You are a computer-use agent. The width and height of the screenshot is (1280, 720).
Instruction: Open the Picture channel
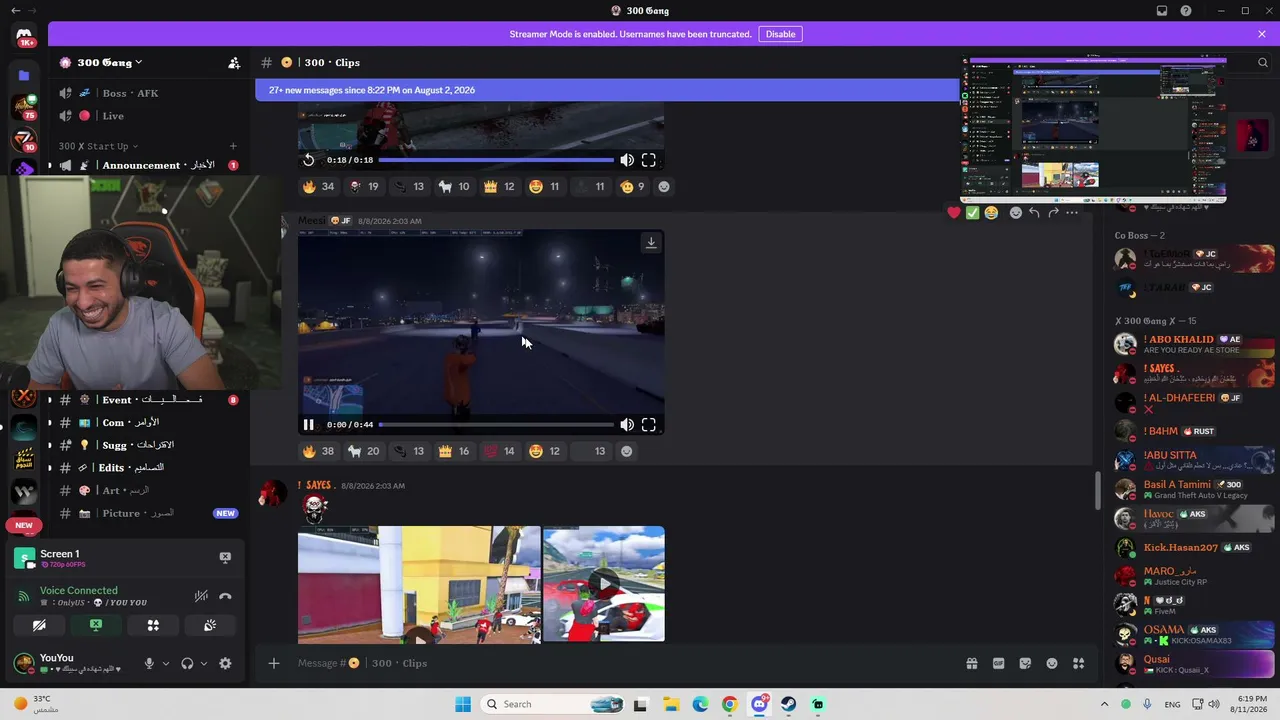[x=149, y=513]
